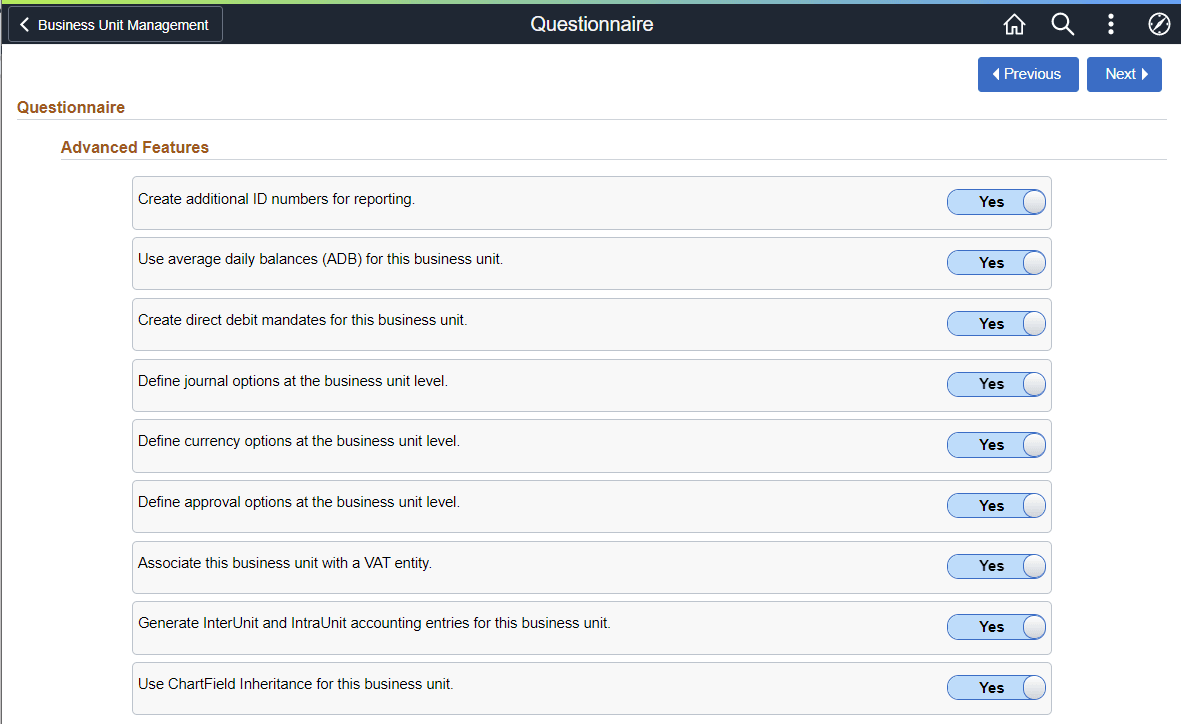The image size is (1181, 724).
Task: Disable ChartField Inheritance toggle
Action: 996,687
